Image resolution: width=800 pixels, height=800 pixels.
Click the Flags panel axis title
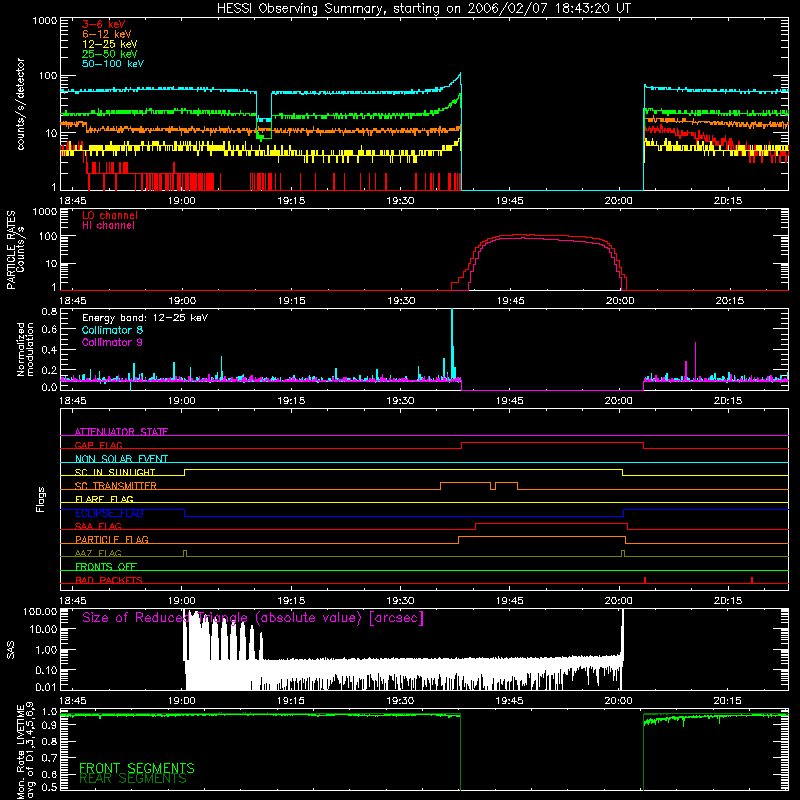[x=40, y=499]
